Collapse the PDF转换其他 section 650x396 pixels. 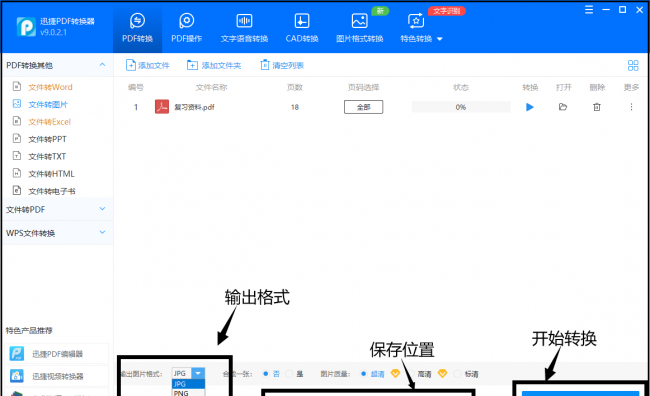(102, 65)
